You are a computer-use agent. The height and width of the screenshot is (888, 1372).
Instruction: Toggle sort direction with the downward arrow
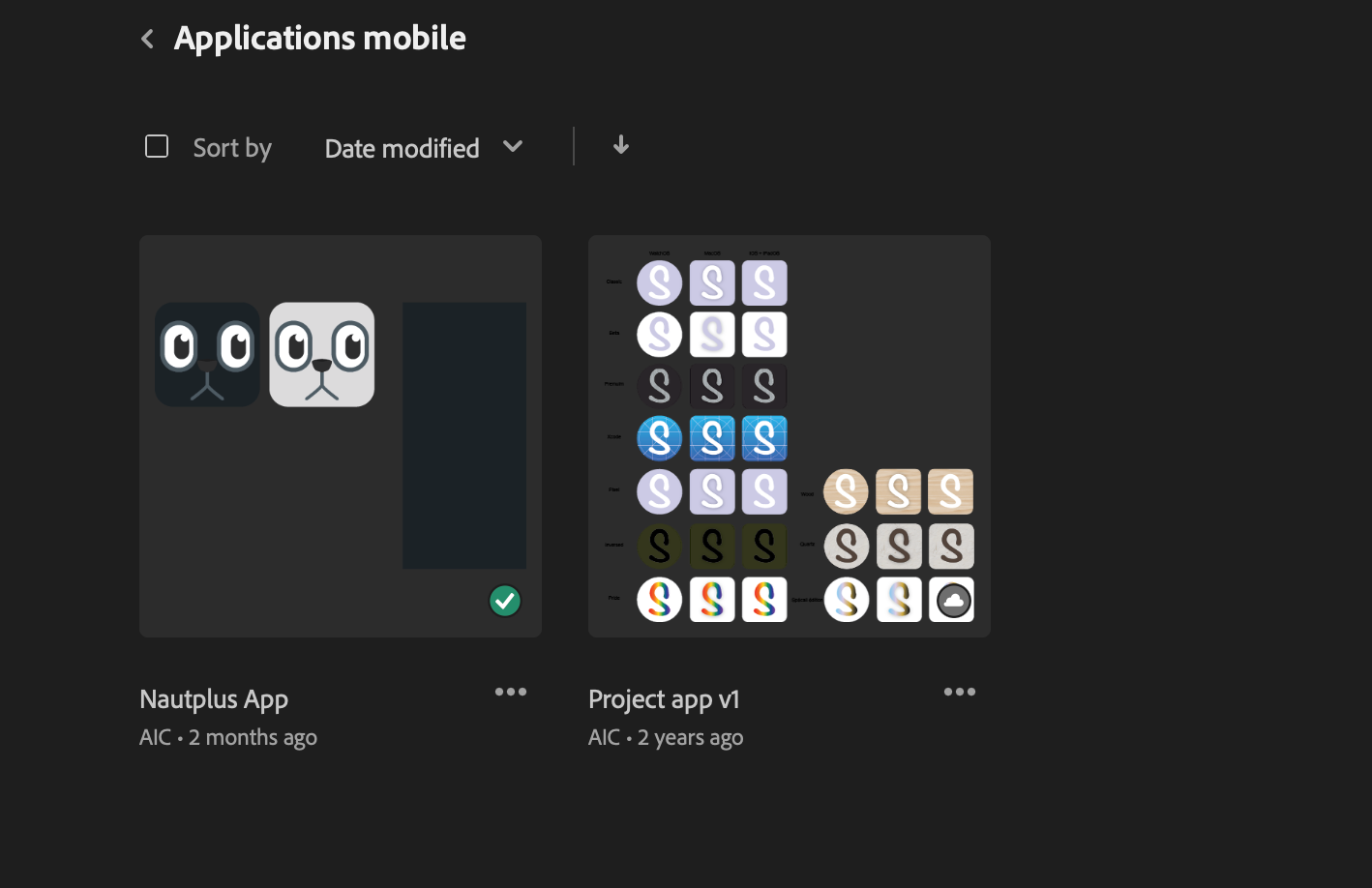pos(620,145)
